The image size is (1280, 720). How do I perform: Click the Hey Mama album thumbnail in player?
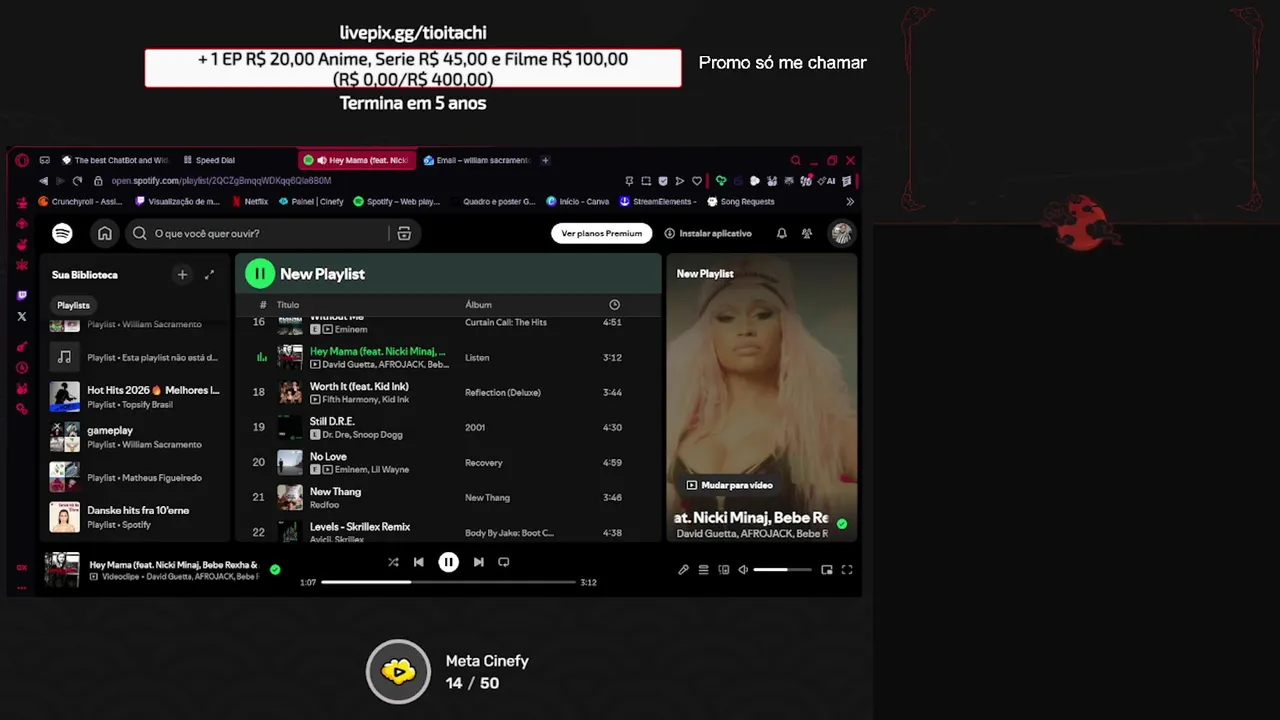pyautogui.click(x=62, y=569)
